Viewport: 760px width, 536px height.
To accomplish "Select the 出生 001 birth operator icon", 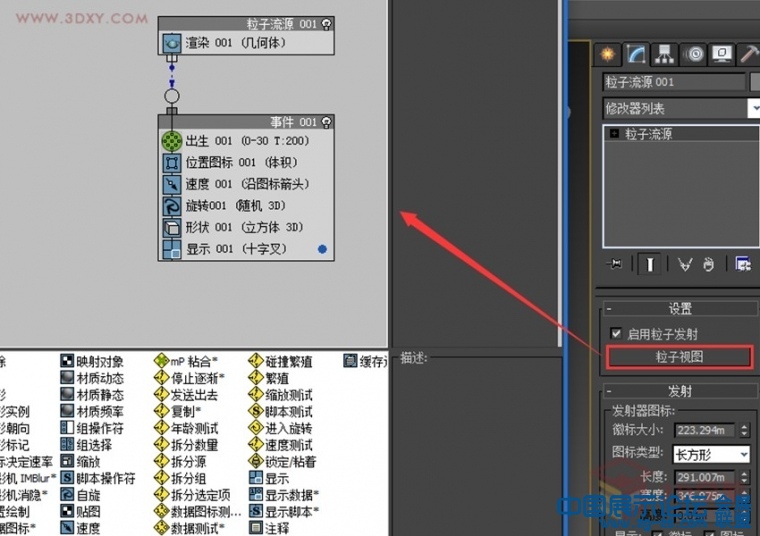I will point(171,141).
